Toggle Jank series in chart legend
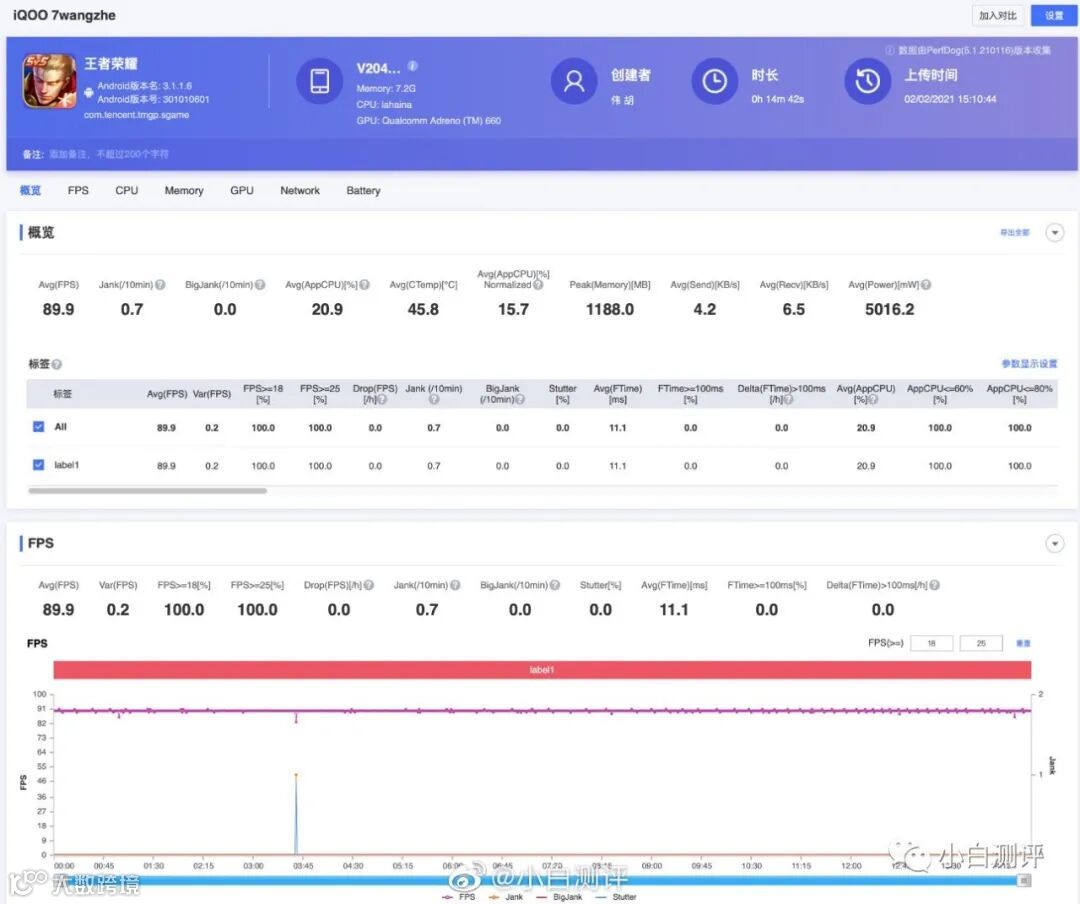 pos(506,897)
